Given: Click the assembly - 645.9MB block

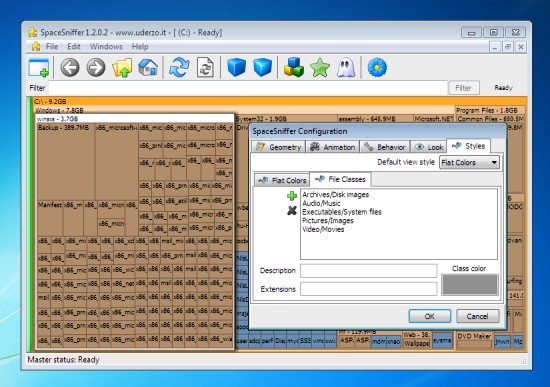Looking at the screenshot, I should [375, 119].
